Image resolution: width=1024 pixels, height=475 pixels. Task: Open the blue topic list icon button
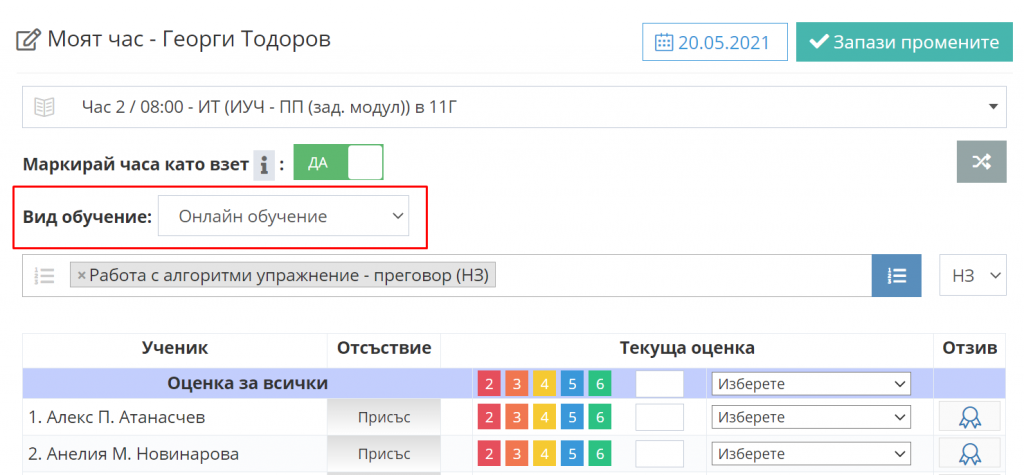click(x=896, y=275)
